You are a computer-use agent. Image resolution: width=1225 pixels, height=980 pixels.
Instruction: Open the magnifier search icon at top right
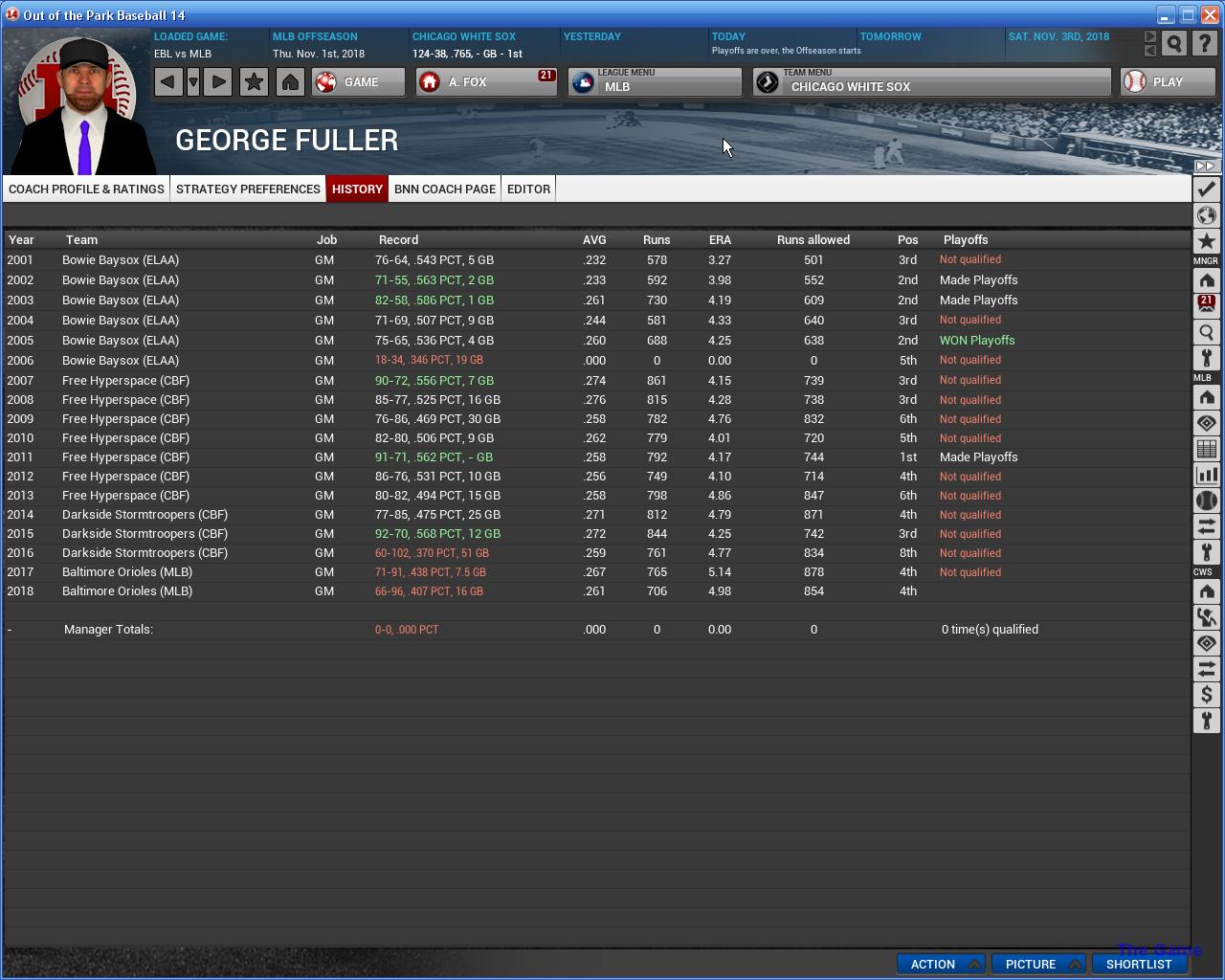click(x=1174, y=44)
